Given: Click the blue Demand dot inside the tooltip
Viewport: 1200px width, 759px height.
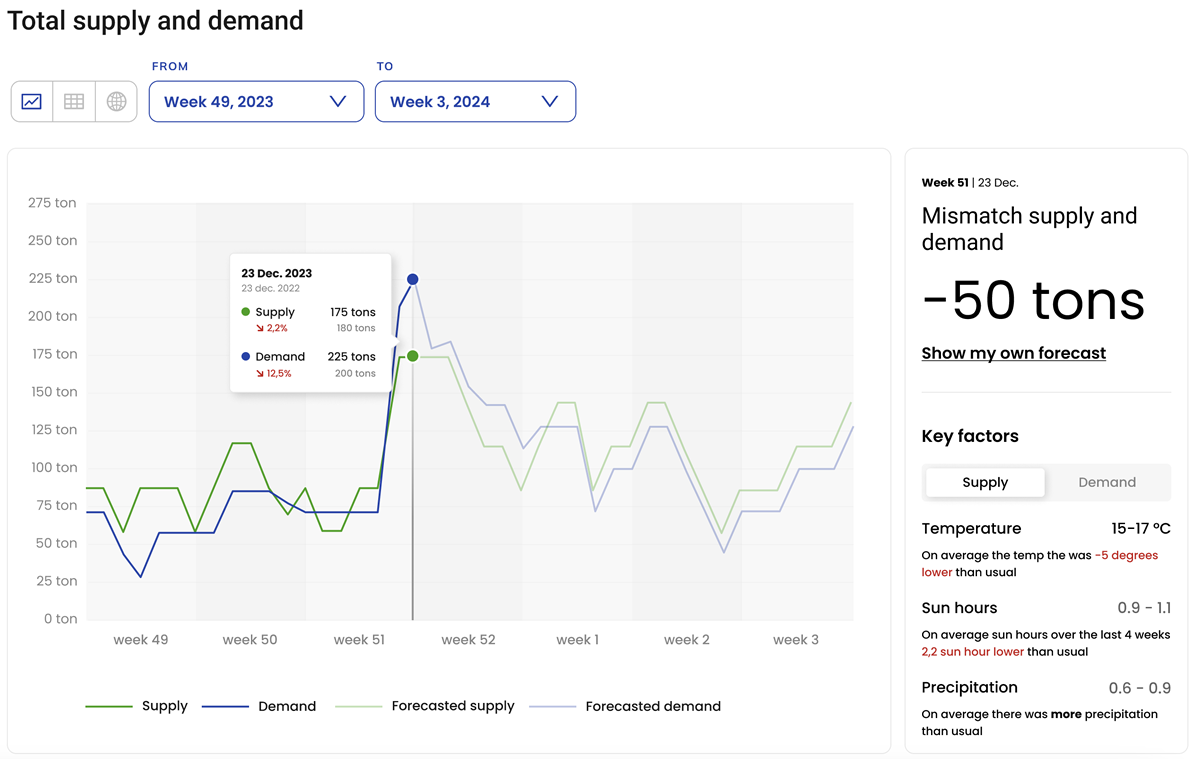Looking at the screenshot, I should coord(247,357).
